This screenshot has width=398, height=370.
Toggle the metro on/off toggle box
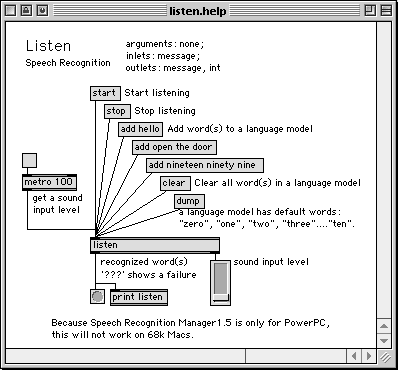point(29,160)
